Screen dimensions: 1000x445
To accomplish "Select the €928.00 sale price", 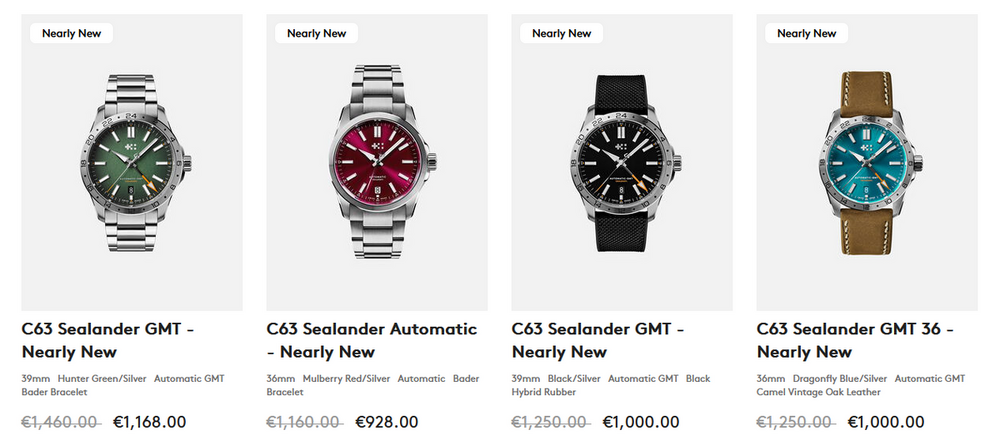I will pos(387,422).
